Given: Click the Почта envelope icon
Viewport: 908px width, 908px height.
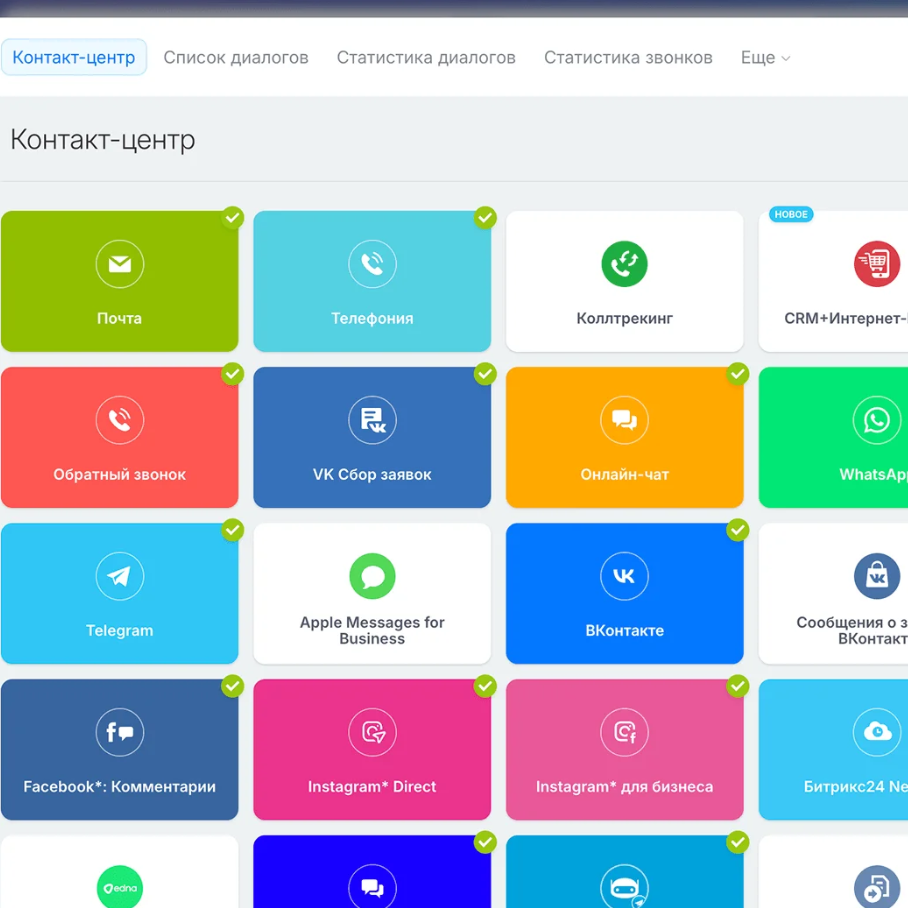Looking at the screenshot, I should [120, 264].
